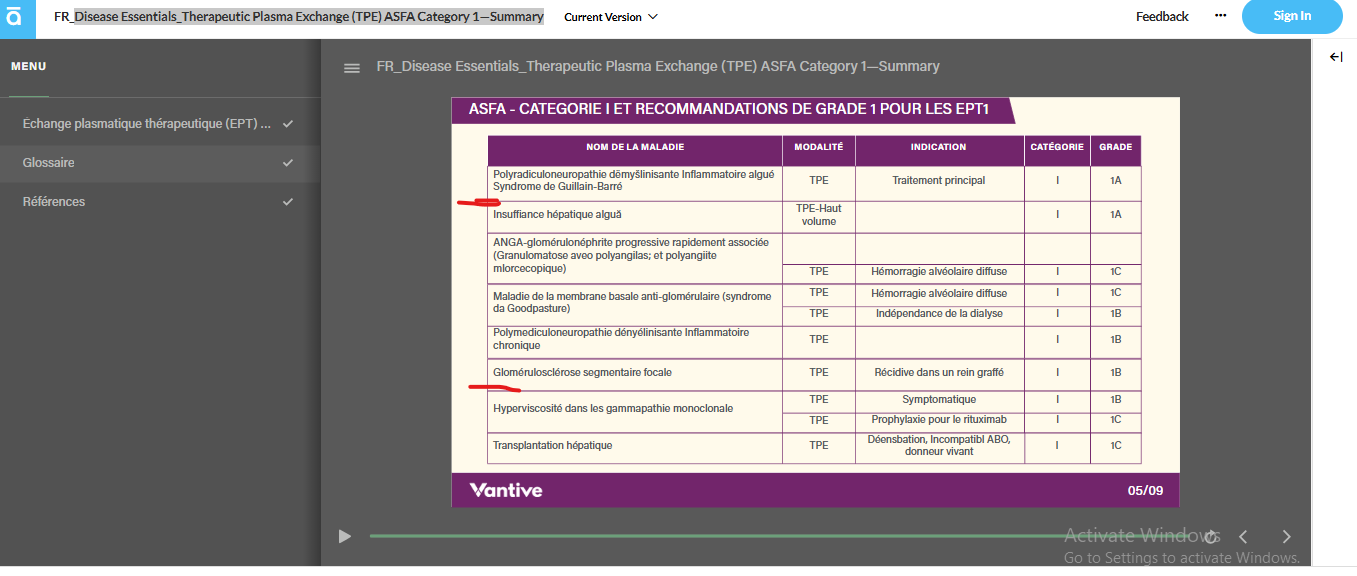Click the MENU header in the sidebar
The width and height of the screenshot is (1357, 576).
pos(29,66)
